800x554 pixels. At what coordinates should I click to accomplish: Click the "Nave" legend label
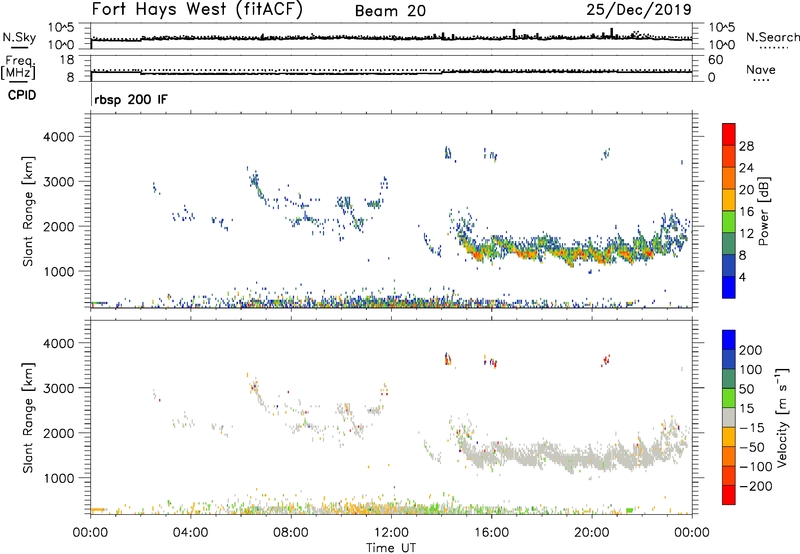coord(761,69)
